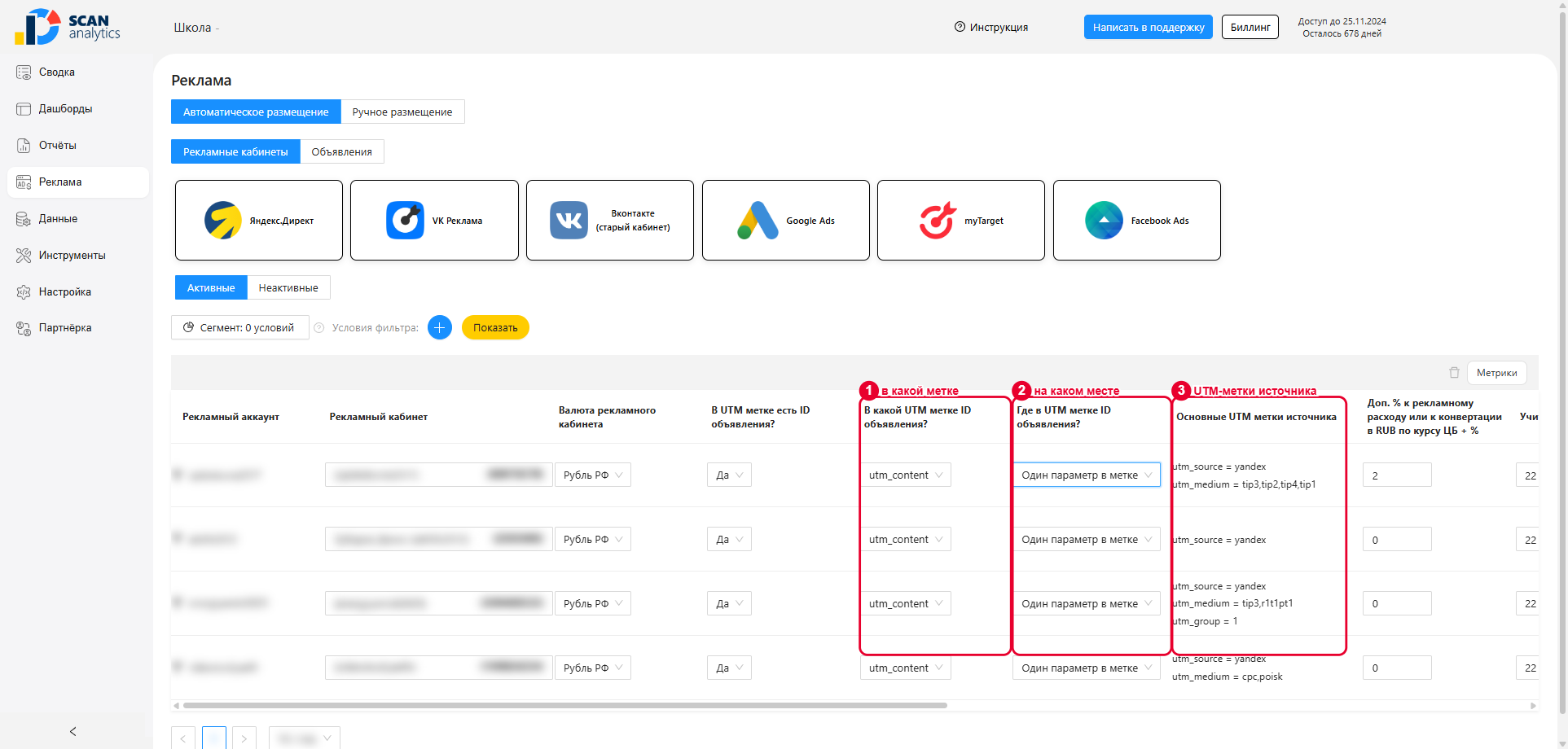
Task: Switch to the Объявления tab
Action: (342, 151)
